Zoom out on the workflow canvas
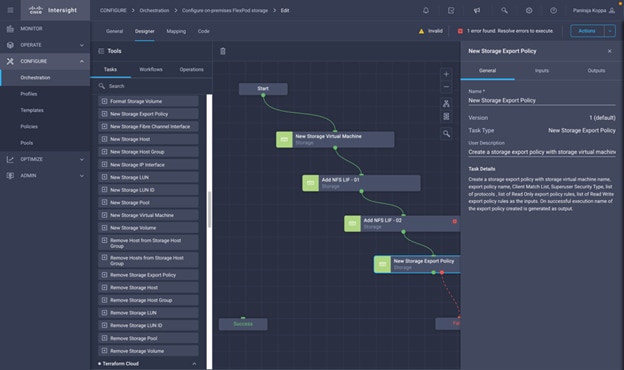The height and width of the screenshot is (370, 624). point(446,87)
